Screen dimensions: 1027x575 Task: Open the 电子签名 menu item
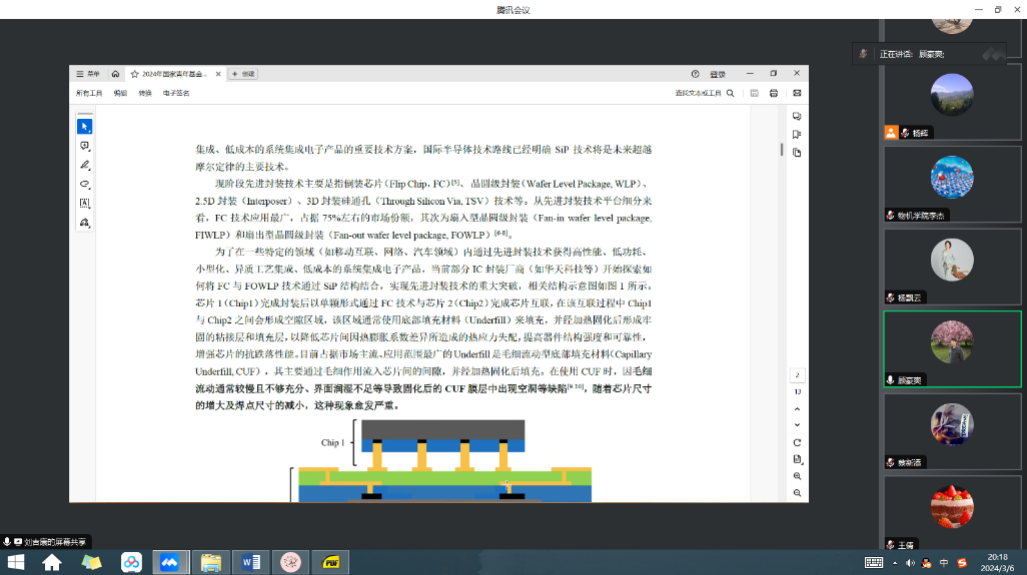(x=176, y=93)
